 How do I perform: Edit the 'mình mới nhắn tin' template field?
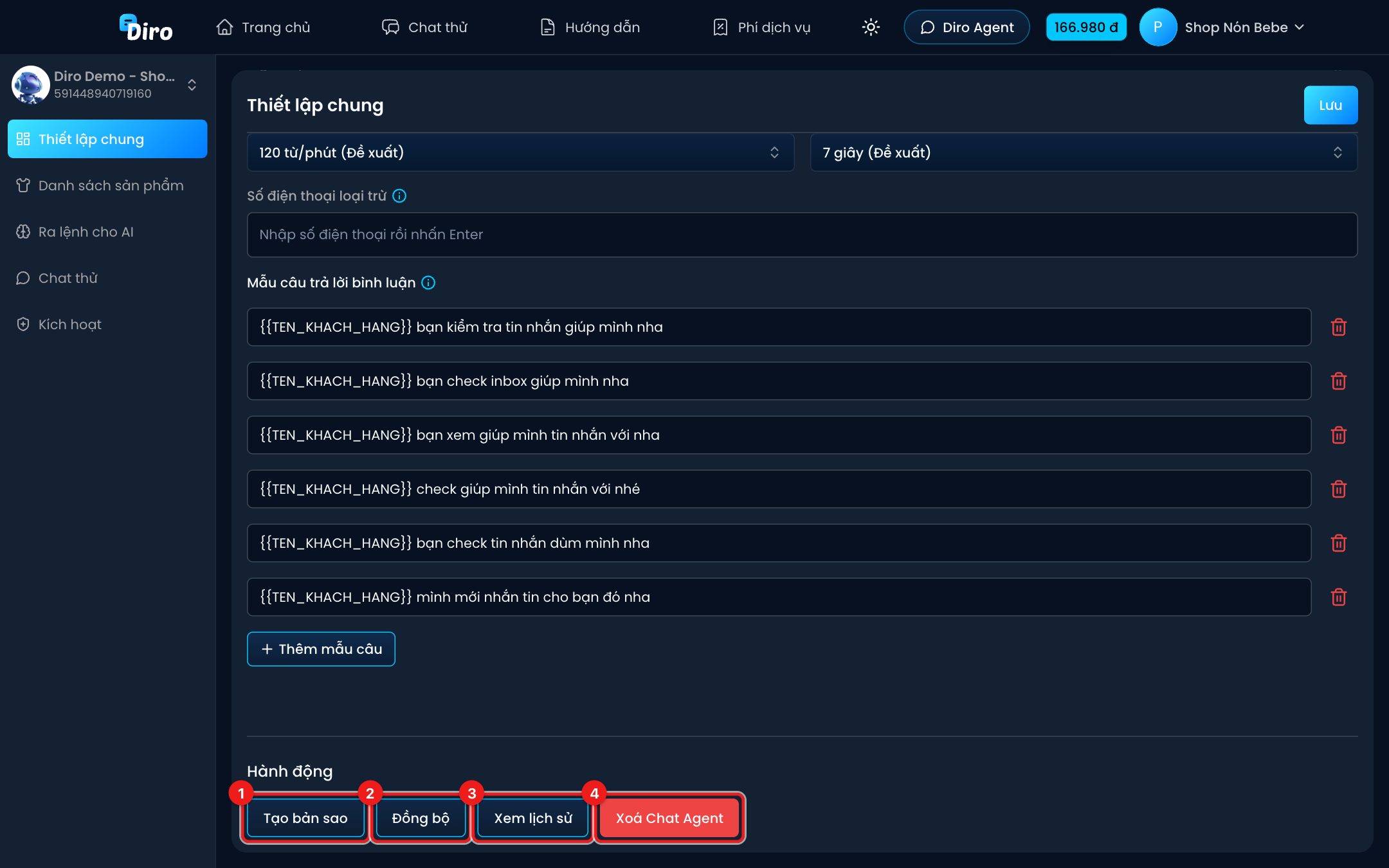coord(779,597)
